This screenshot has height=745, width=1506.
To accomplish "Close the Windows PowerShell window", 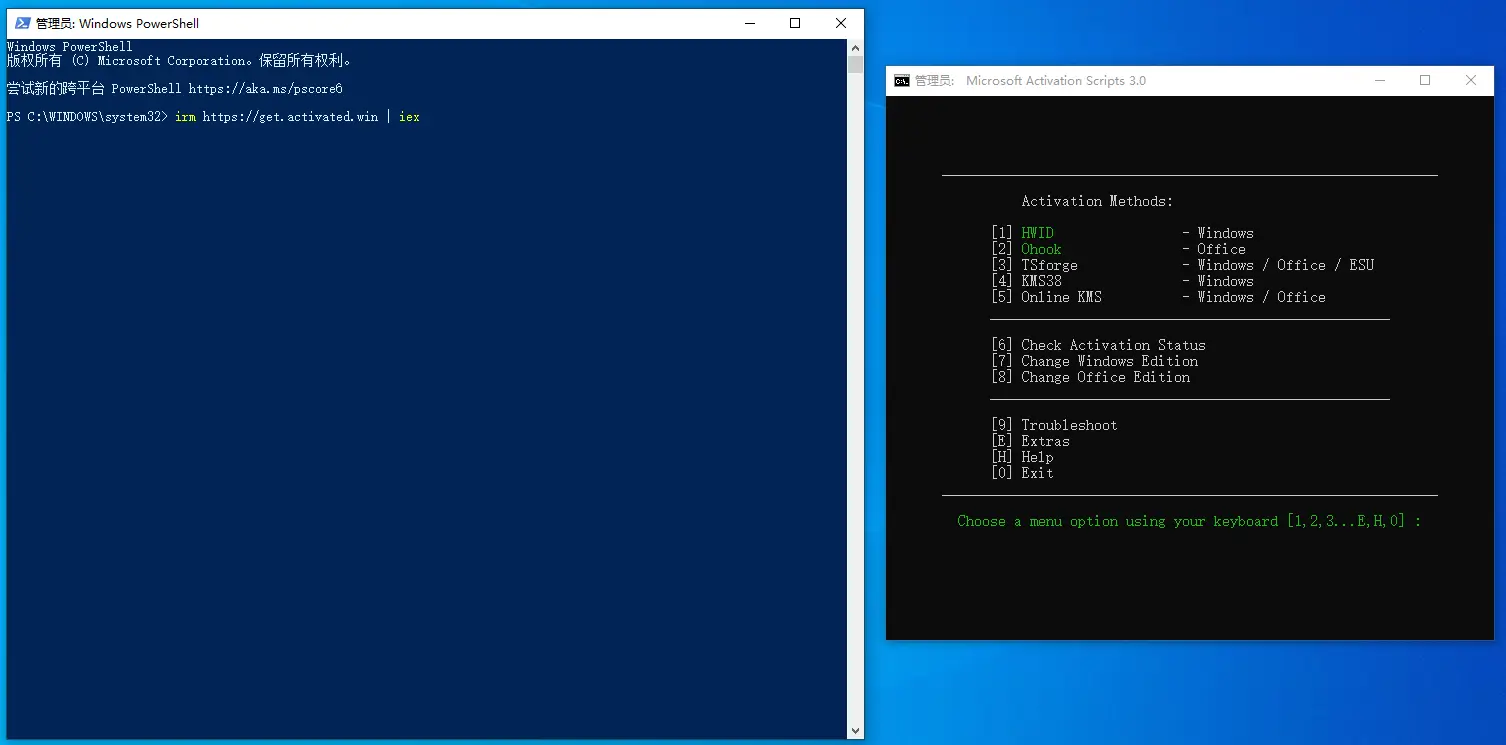I will point(841,23).
